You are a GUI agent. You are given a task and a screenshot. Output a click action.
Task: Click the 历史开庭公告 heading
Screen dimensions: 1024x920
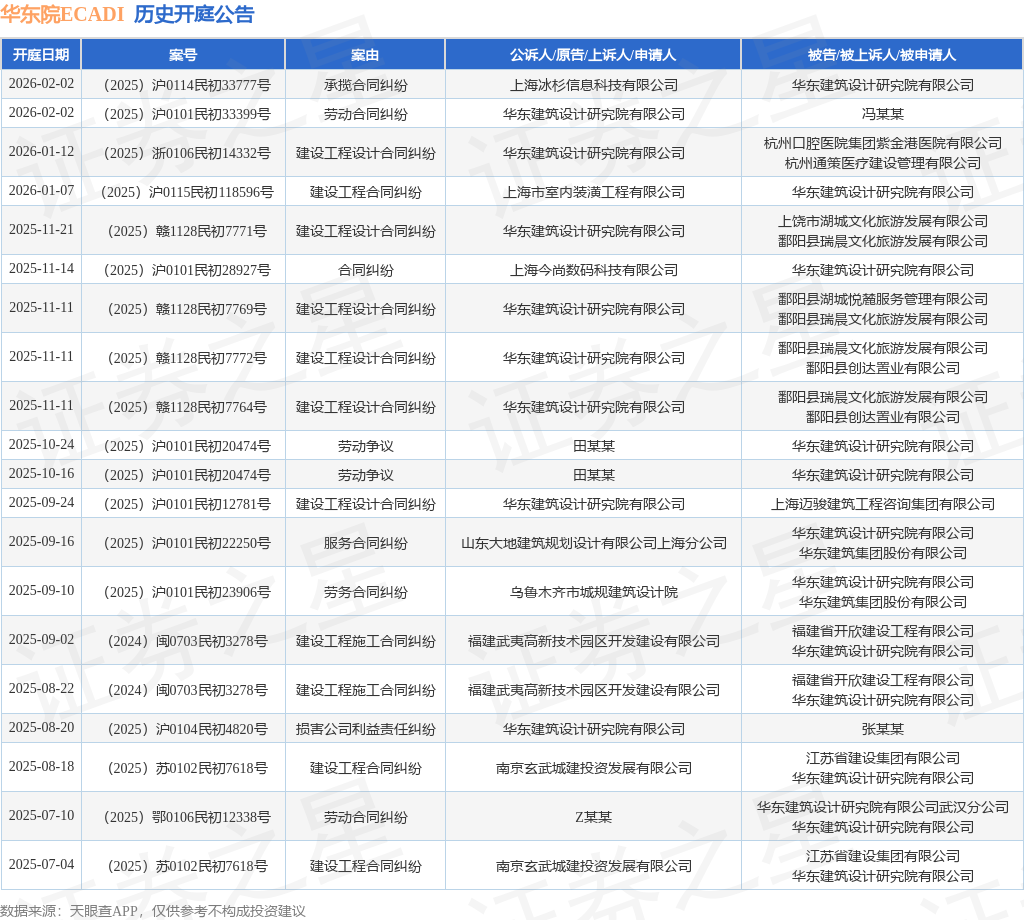coord(194,14)
